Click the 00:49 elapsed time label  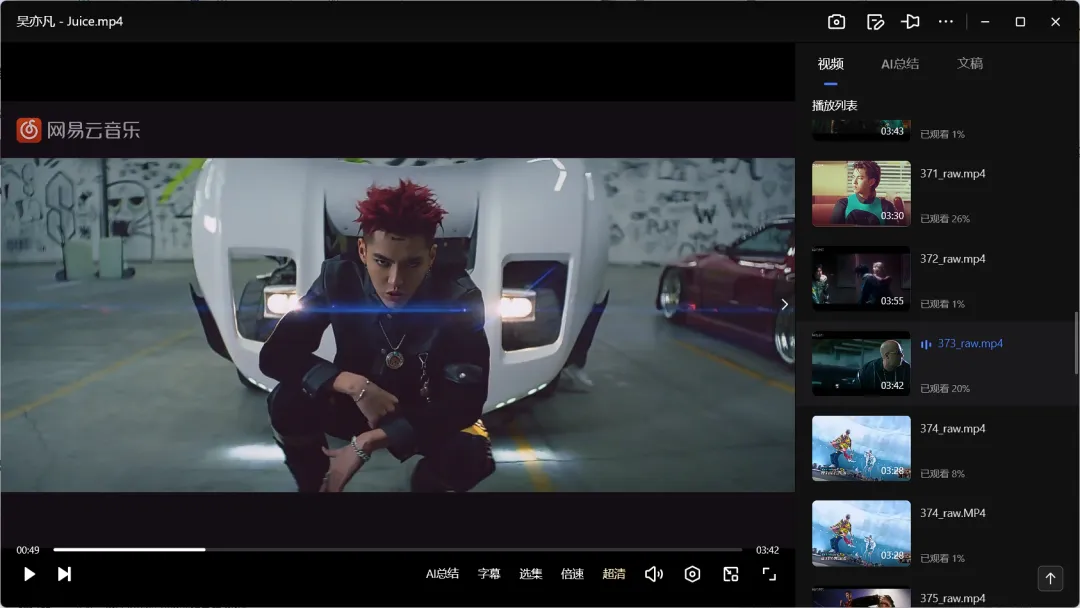(28, 550)
